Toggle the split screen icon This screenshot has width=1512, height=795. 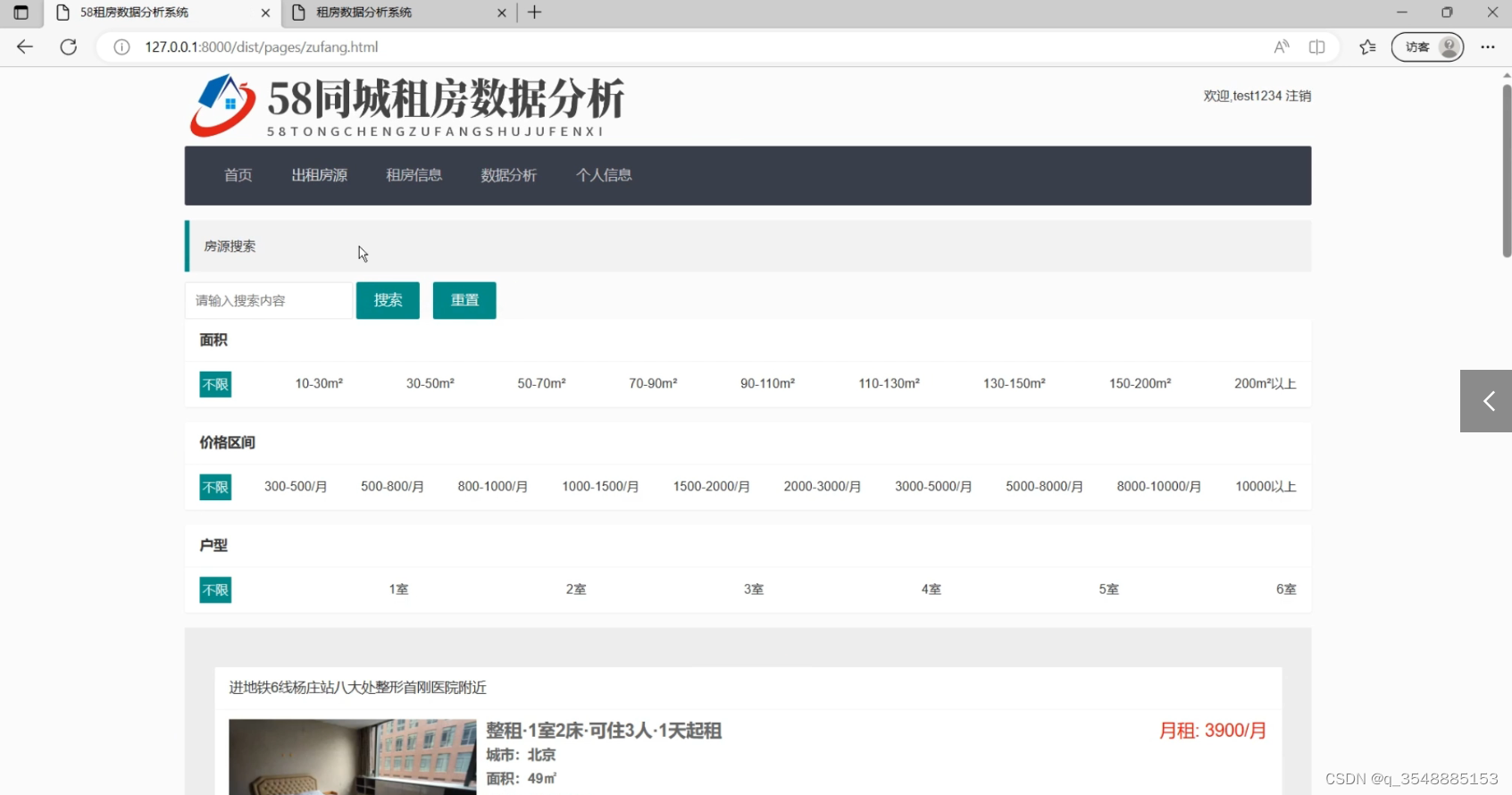tap(1316, 46)
